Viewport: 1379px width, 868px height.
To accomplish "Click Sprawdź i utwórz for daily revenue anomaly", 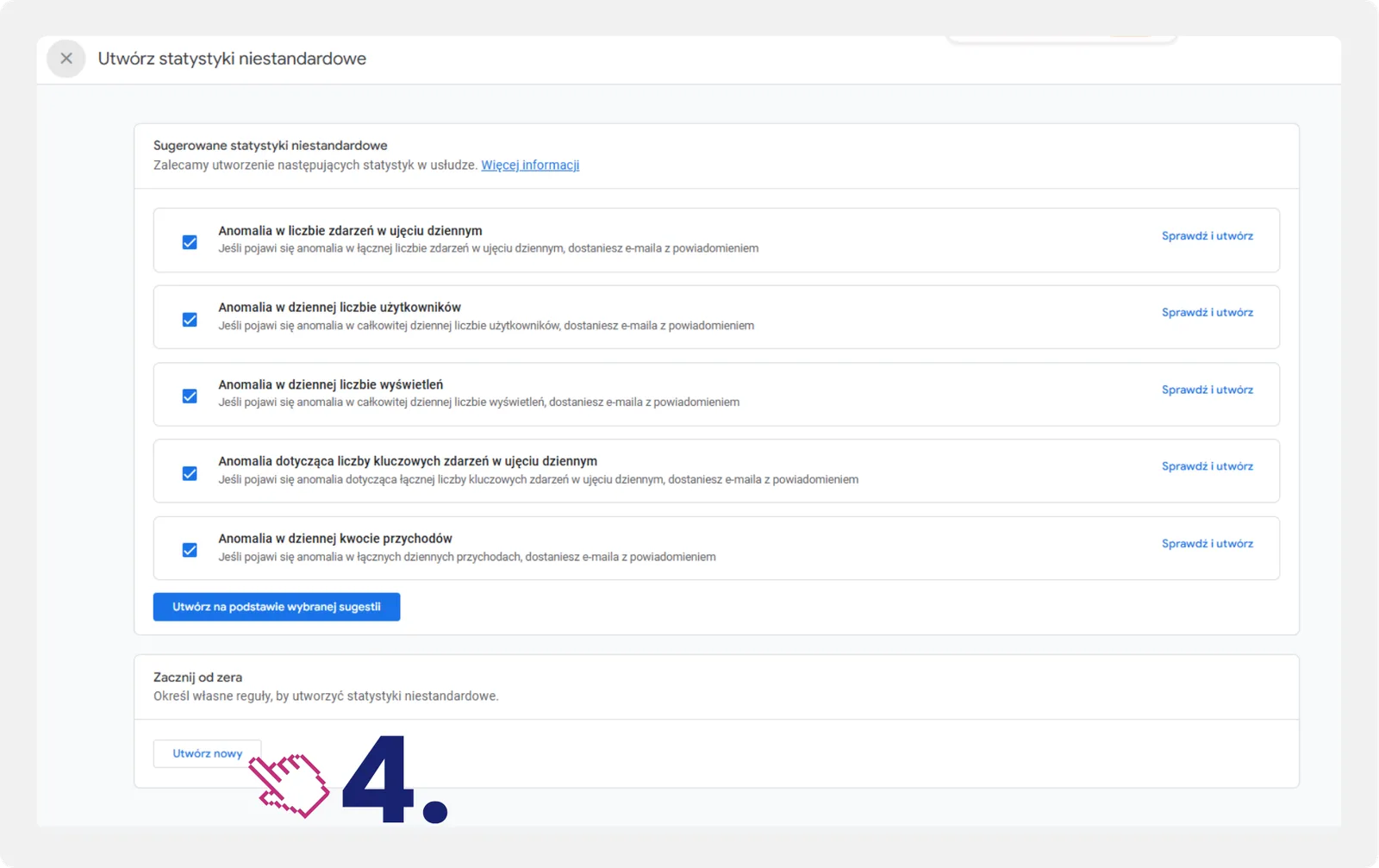I will [1207, 544].
